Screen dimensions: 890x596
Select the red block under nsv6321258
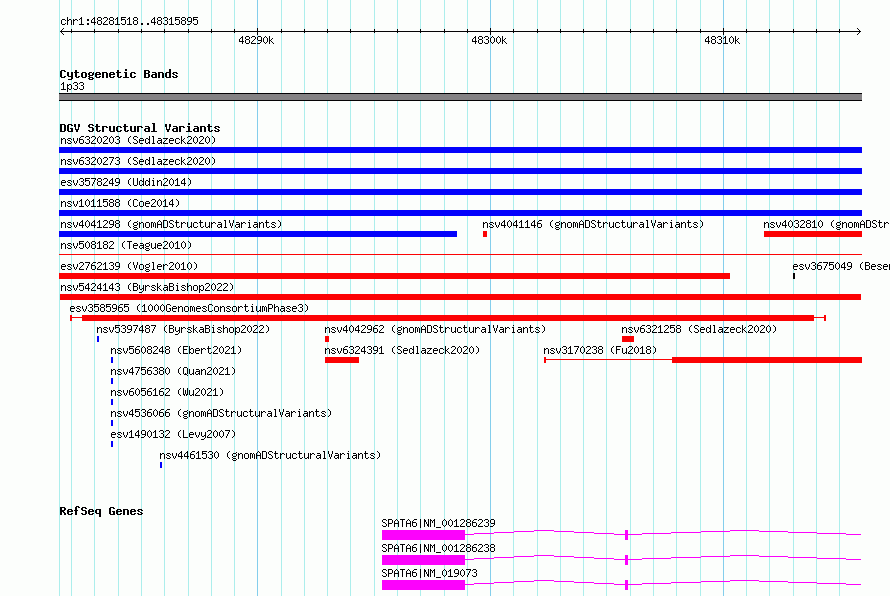(x=628, y=339)
